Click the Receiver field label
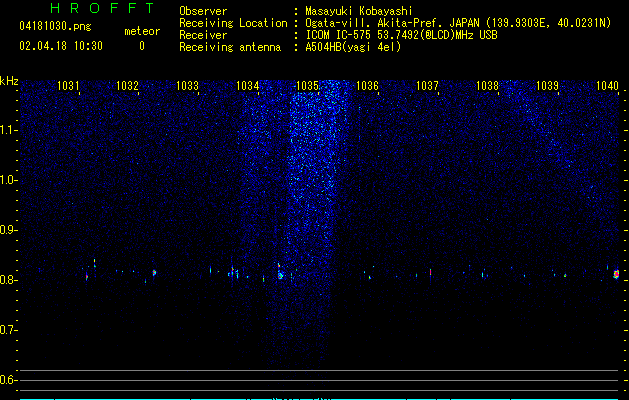The width and height of the screenshot is (629, 400). (203, 35)
